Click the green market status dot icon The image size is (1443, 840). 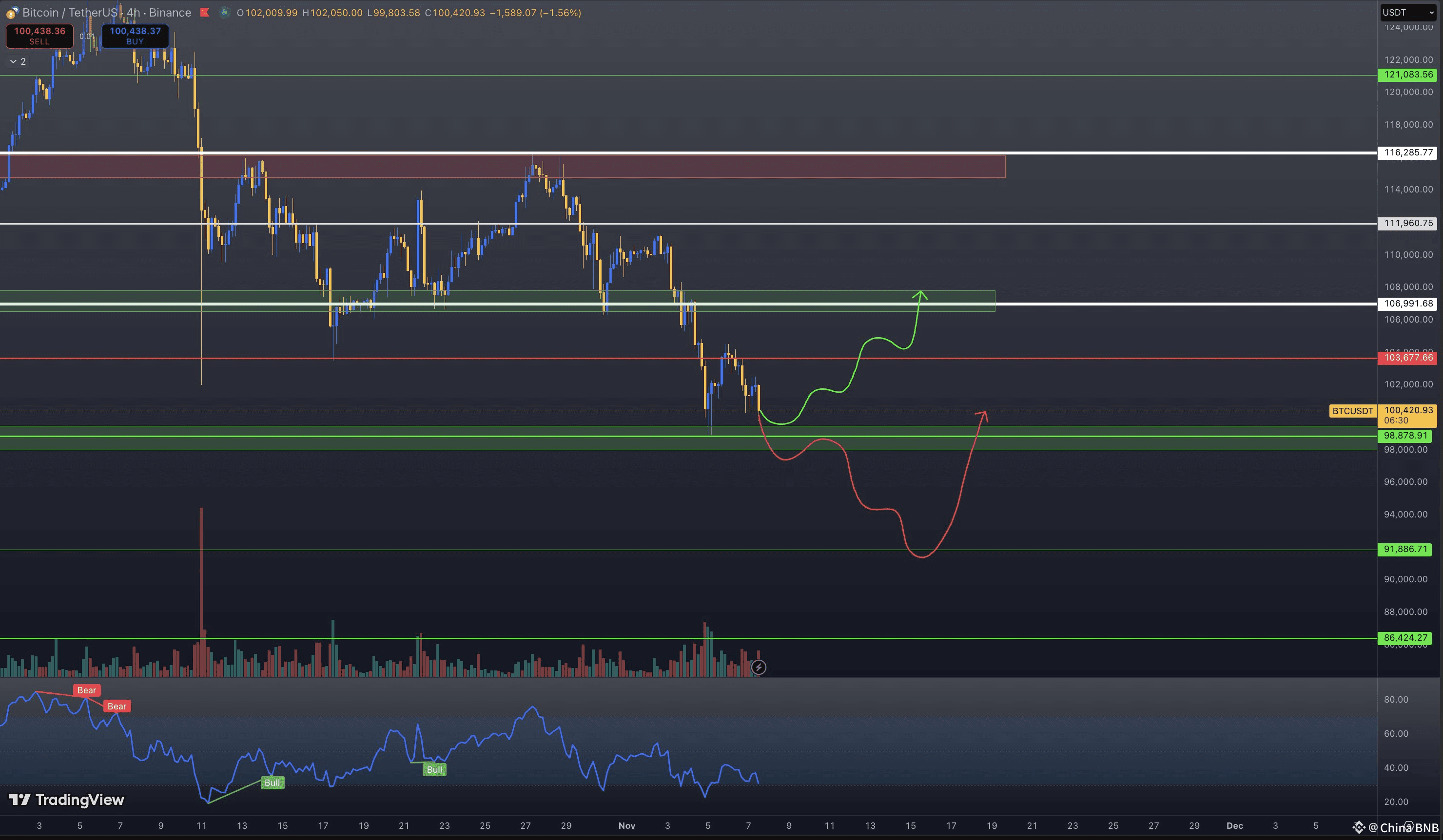(x=224, y=13)
